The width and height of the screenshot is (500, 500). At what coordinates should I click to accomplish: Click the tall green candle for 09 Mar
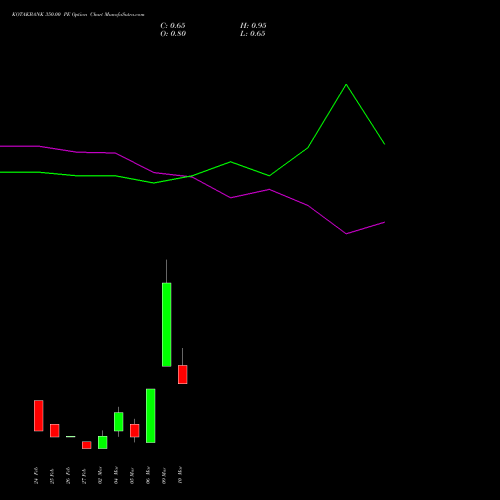pyautogui.click(x=167, y=325)
